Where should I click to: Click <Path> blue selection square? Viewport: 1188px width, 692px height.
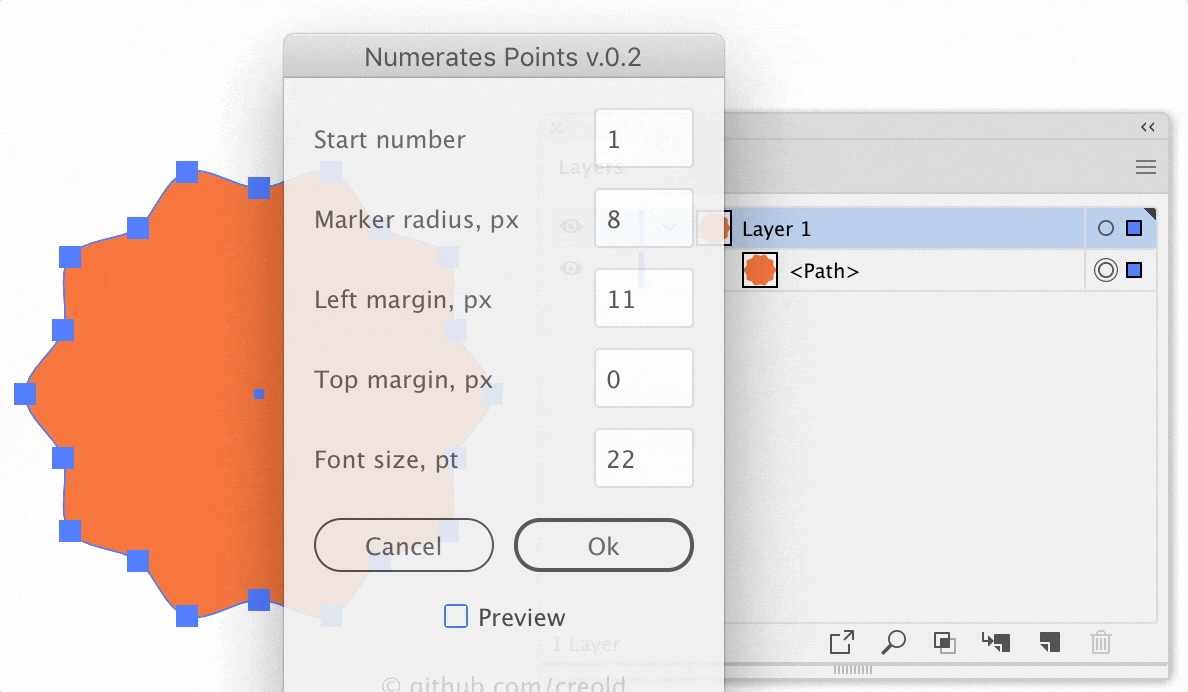coord(1134,270)
